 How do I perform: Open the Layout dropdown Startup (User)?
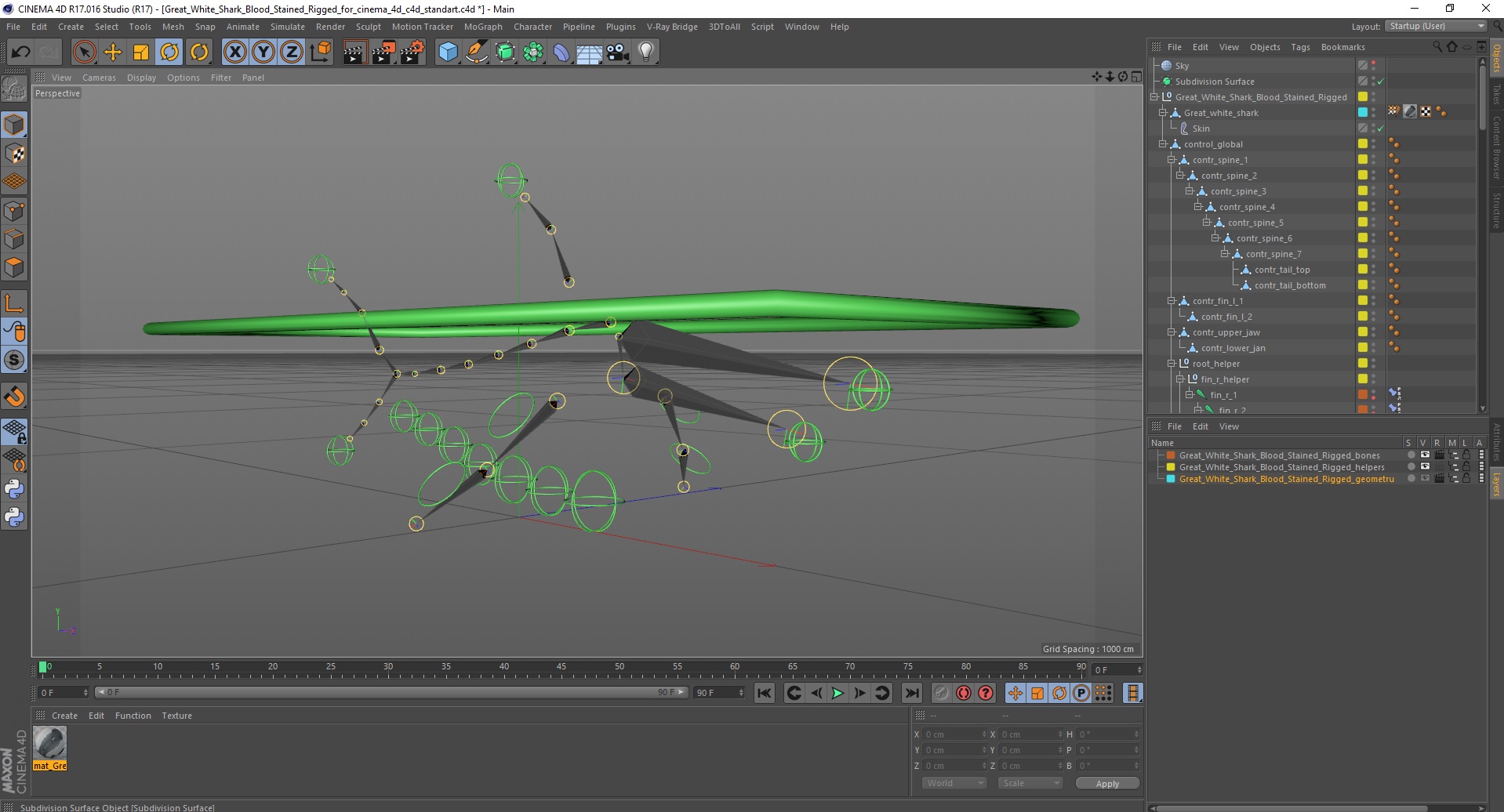click(1437, 26)
